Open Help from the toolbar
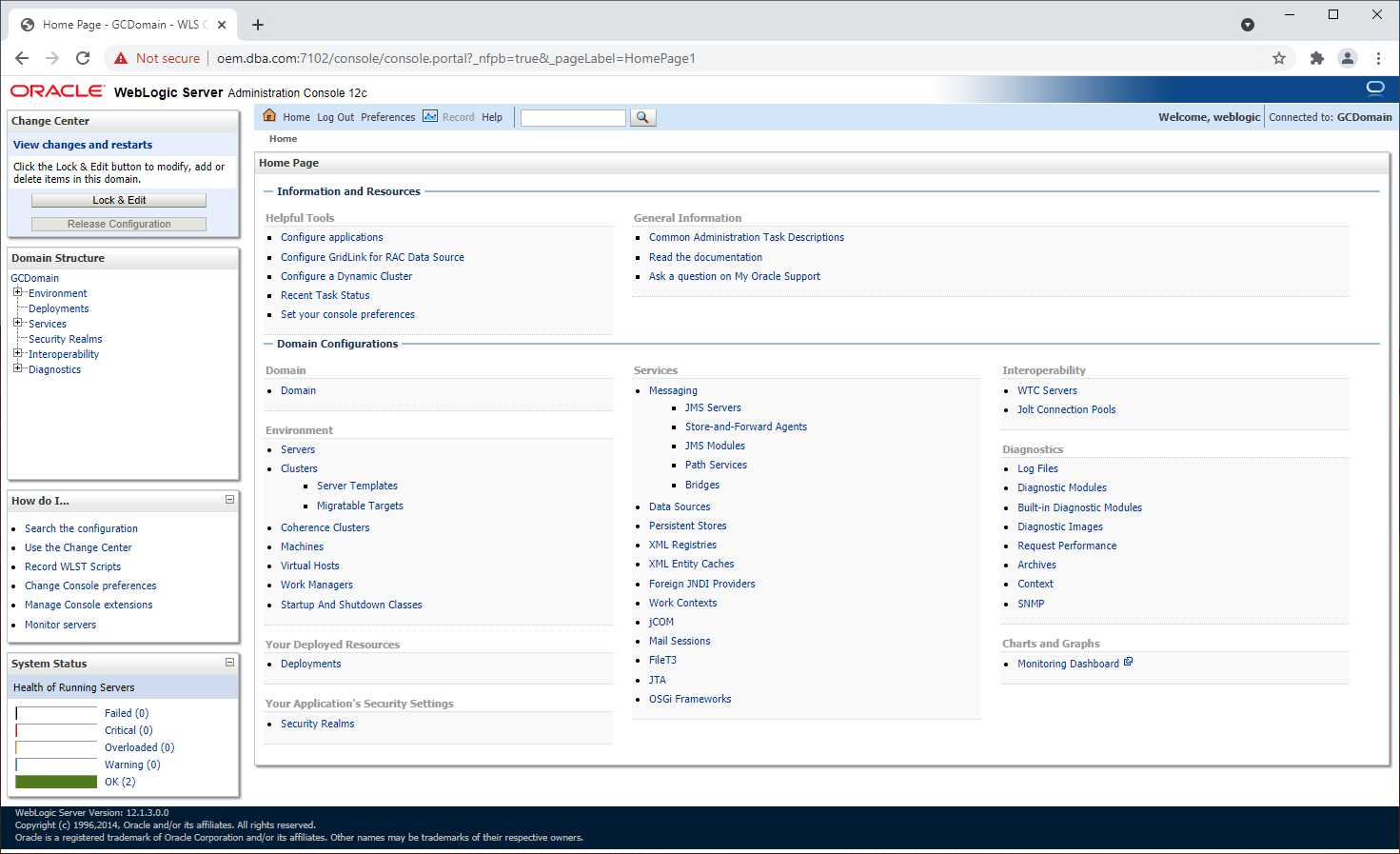 [x=491, y=117]
